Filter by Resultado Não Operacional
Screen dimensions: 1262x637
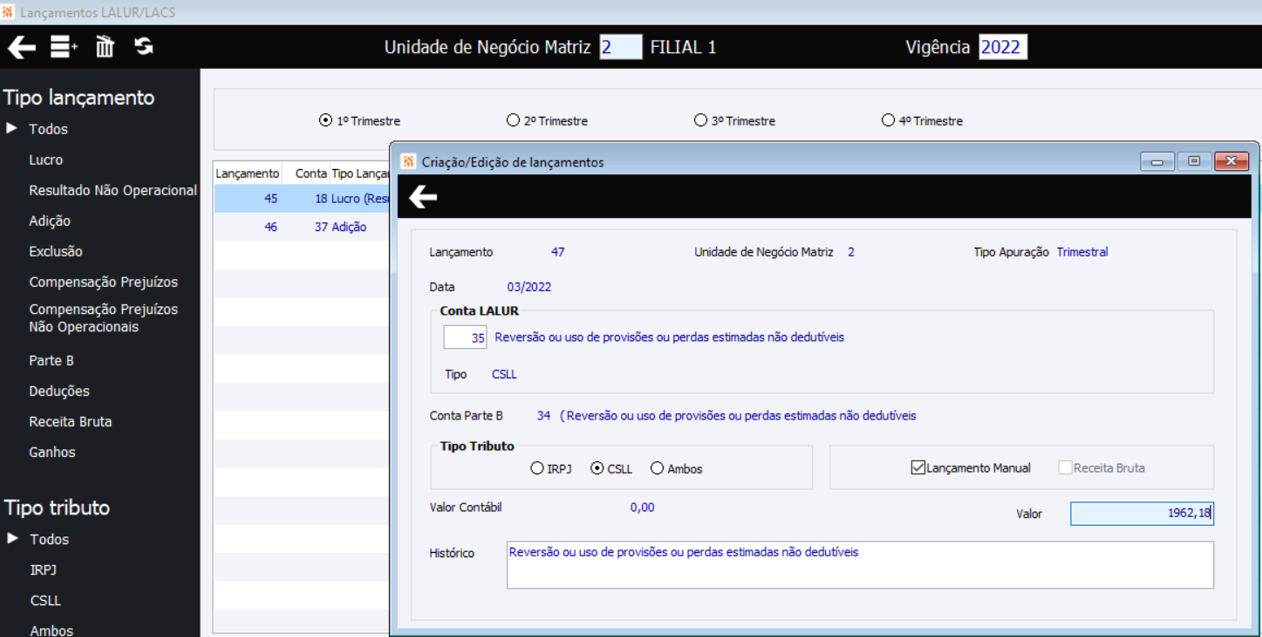click(x=113, y=190)
